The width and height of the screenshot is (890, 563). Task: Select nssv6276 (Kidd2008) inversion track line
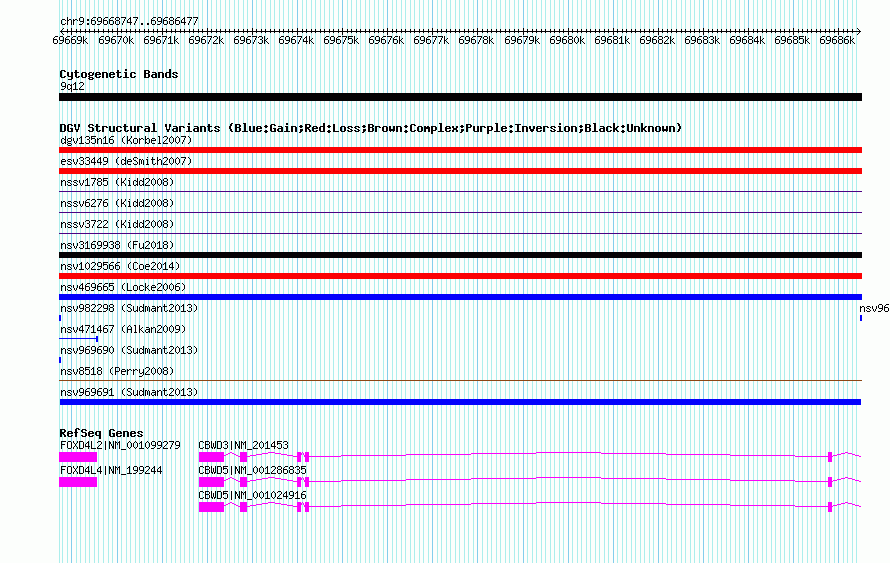460,213
